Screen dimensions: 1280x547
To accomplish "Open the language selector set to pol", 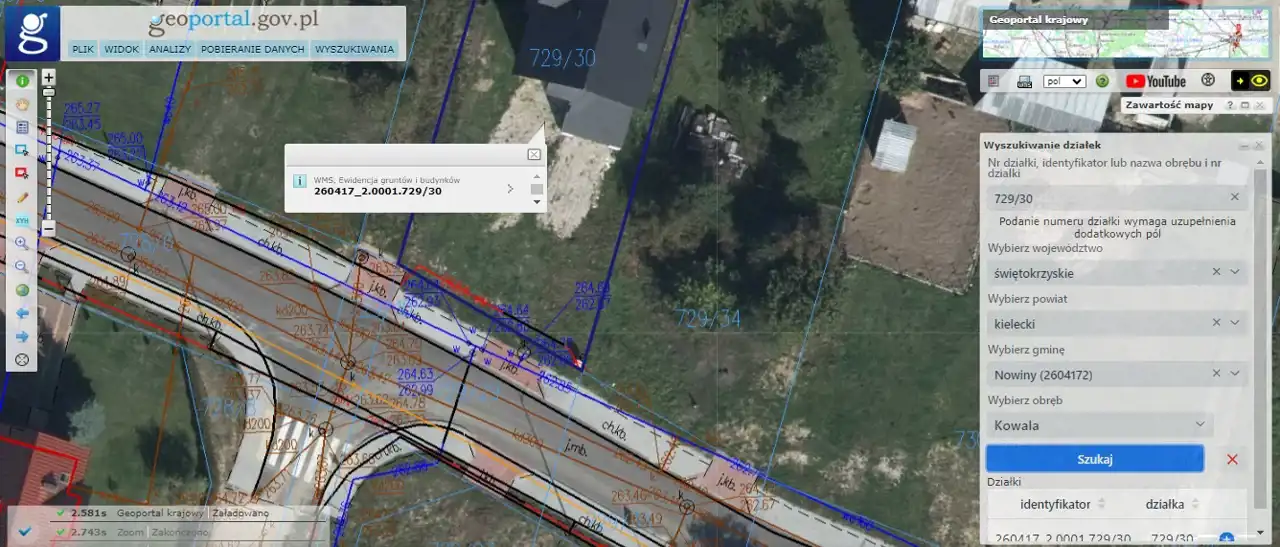I will (1064, 81).
